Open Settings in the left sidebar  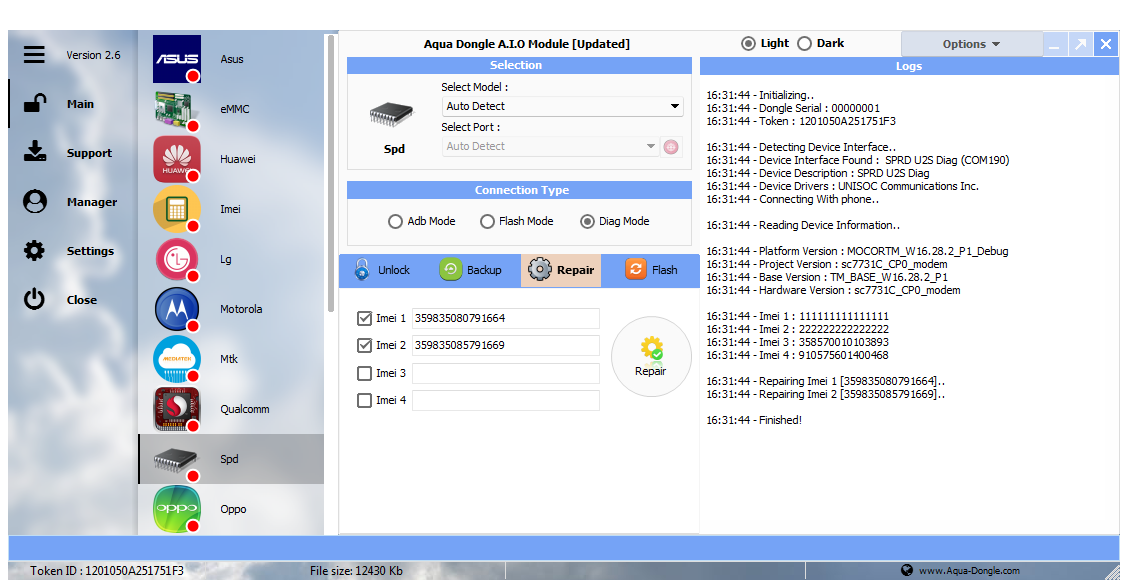point(89,251)
